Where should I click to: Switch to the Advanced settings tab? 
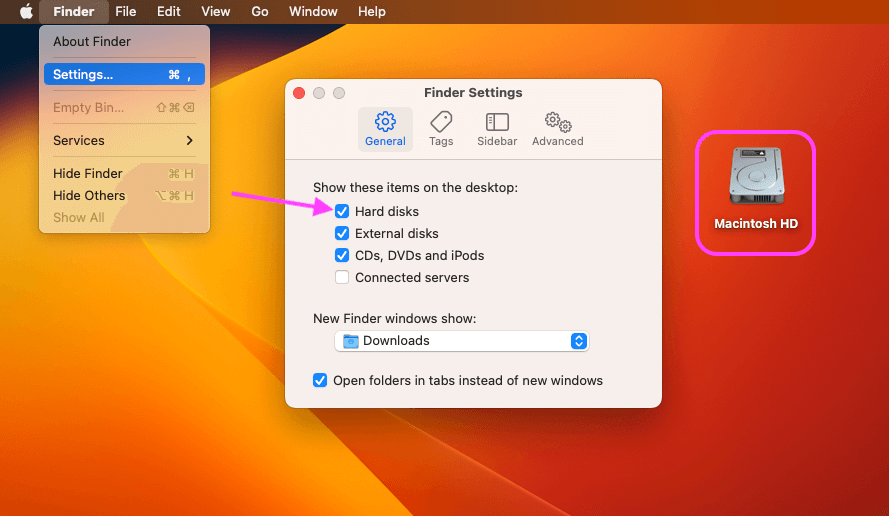(557, 129)
